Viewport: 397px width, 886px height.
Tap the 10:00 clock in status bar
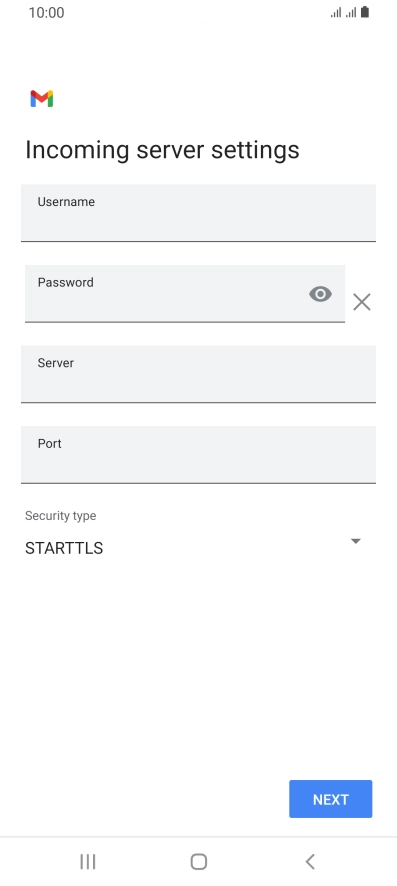click(46, 12)
